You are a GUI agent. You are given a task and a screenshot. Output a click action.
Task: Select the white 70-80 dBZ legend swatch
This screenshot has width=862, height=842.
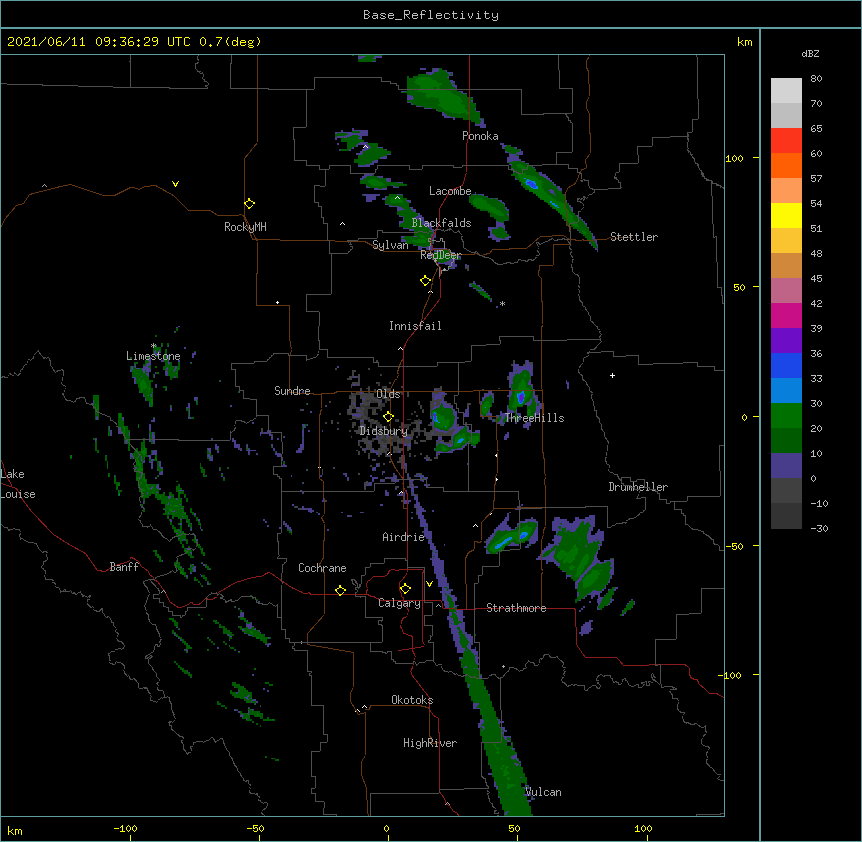pyautogui.click(x=786, y=91)
